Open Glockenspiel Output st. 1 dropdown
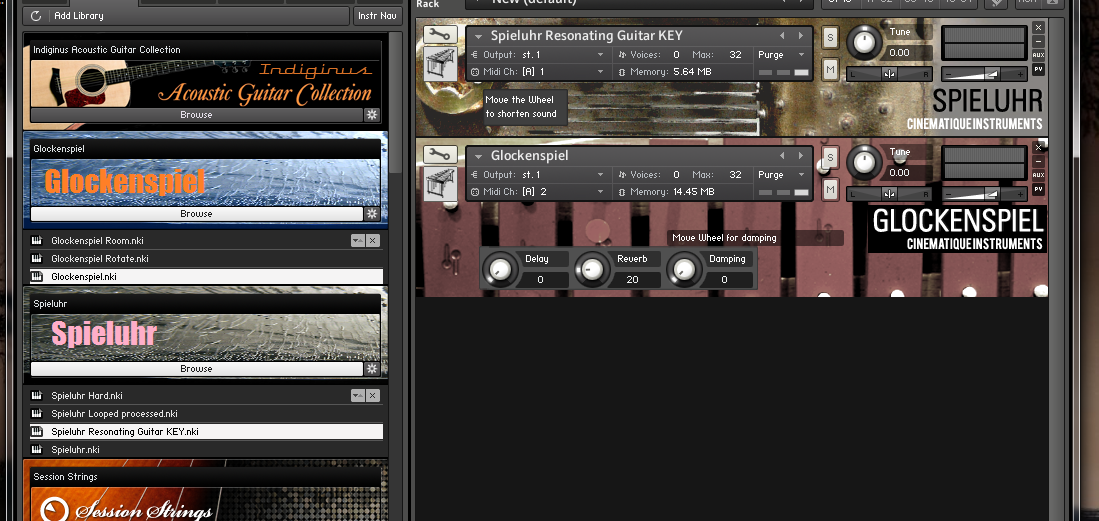Viewport: 1099px width, 521px height. (538, 175)
